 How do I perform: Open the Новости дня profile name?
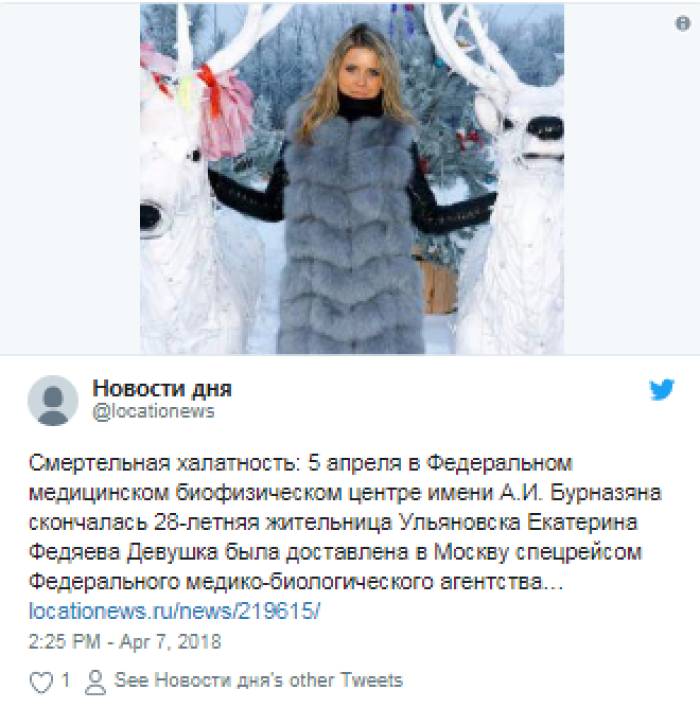click(162, 388)
